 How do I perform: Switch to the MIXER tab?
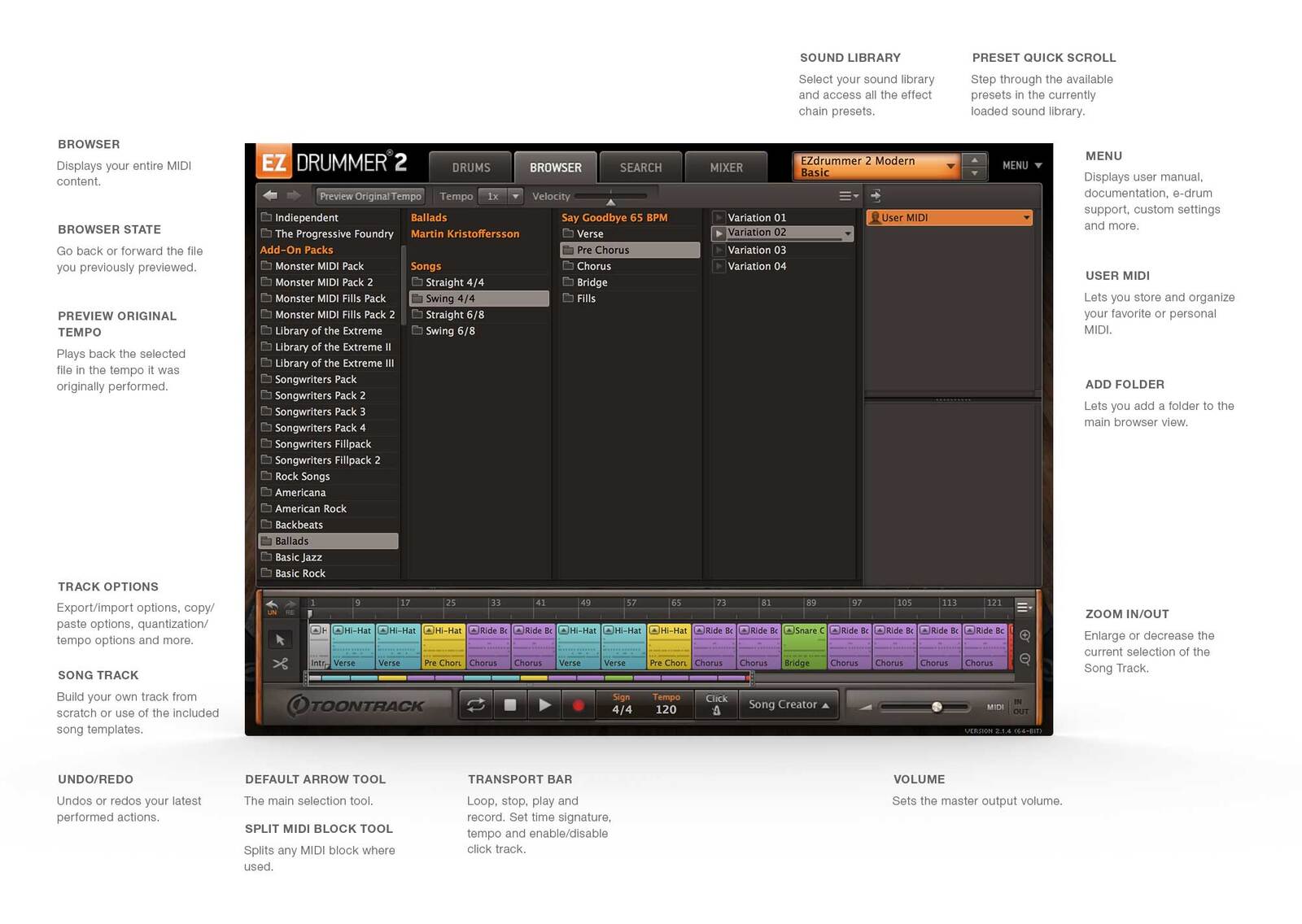(x=726, y=168)
